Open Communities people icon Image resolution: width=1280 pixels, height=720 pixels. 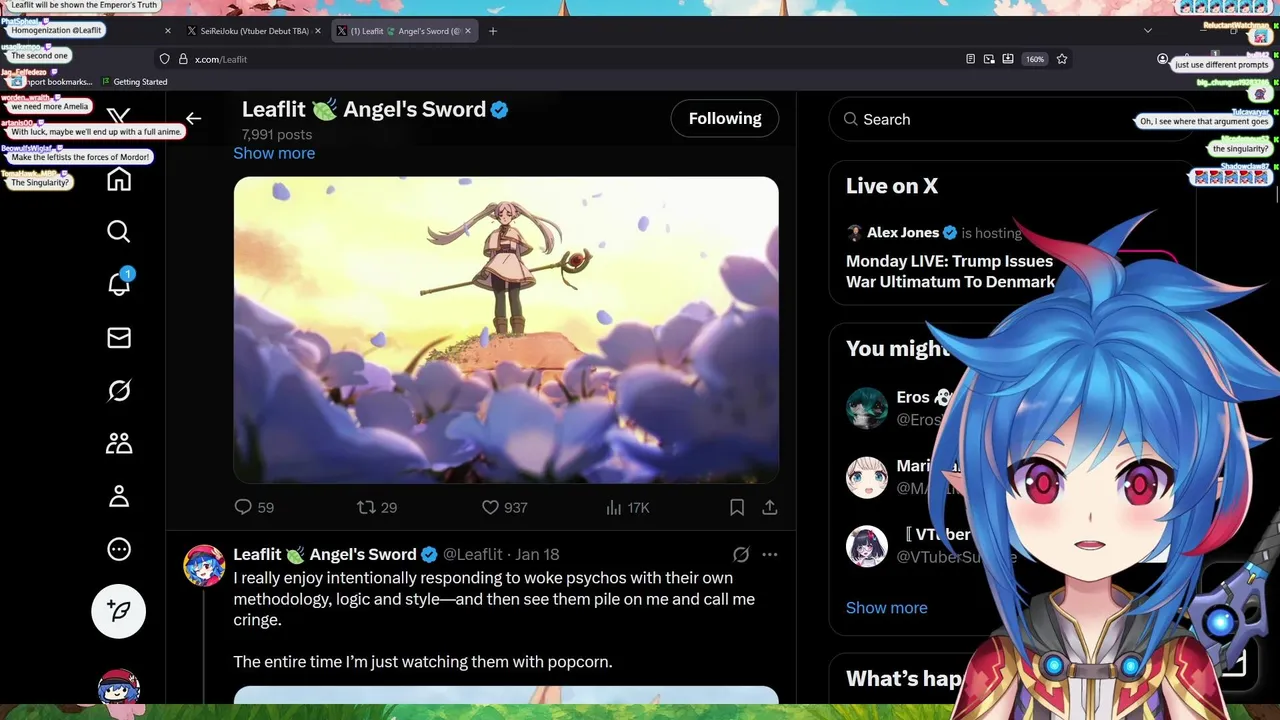click(x=119, y=443)
